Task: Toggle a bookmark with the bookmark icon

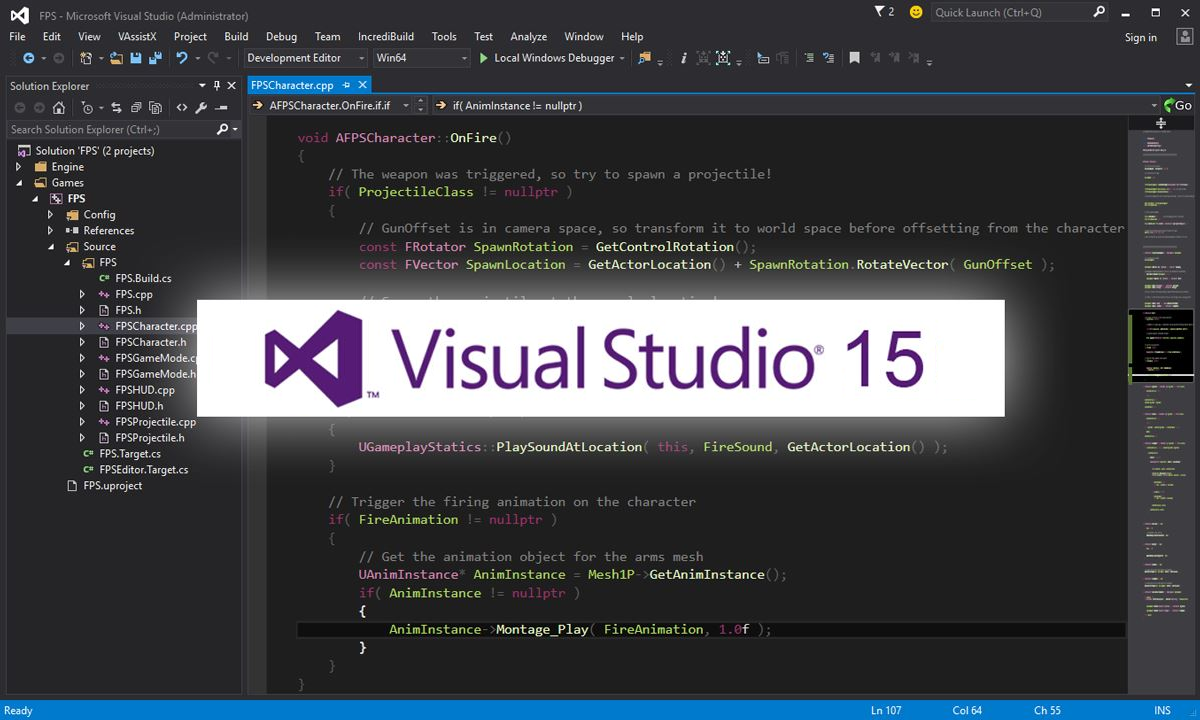Action: click(x=854, y=58)
